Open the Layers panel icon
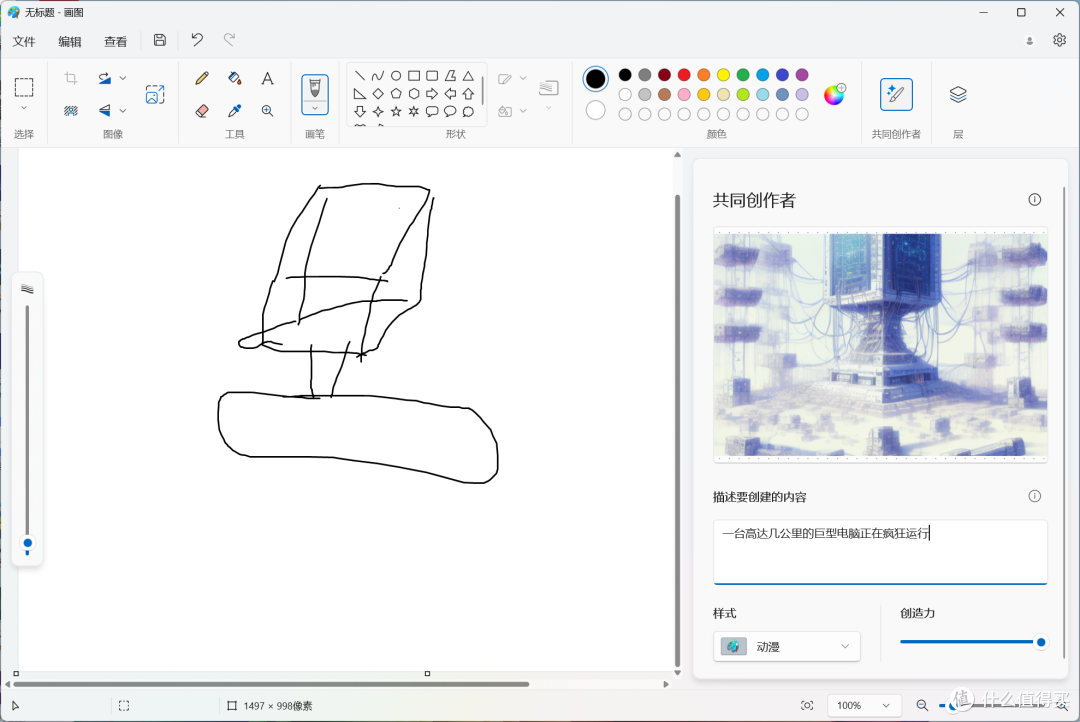 click(958, 94)
